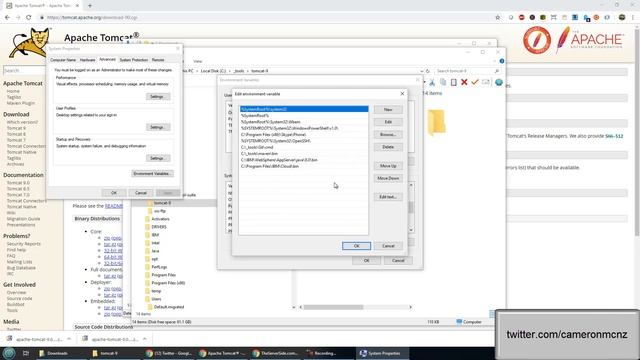
Task: Click OK in System Properties window
Action: (114, 193)
